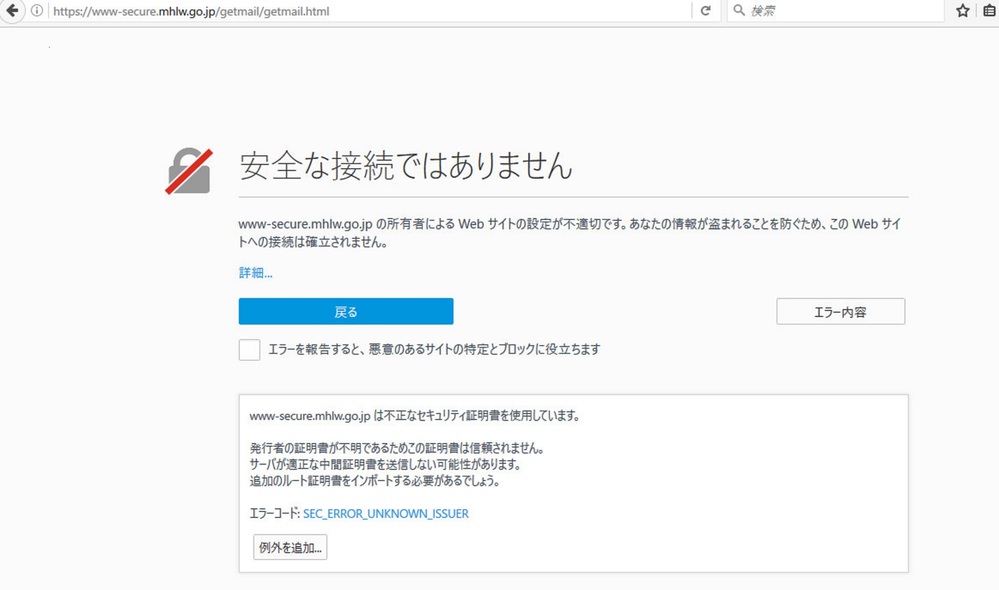Click the エラーコード label text

[x=274, y=514]
